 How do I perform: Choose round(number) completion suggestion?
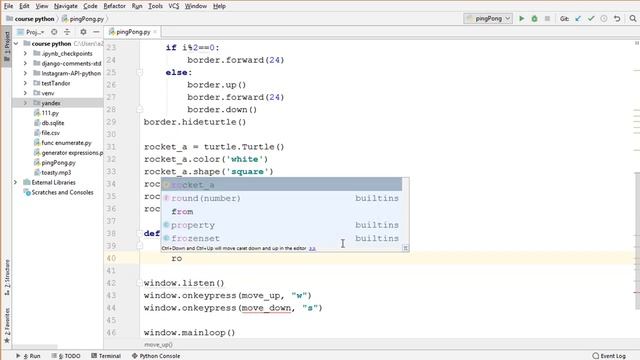pyautogui.click(x=282, y=198)
